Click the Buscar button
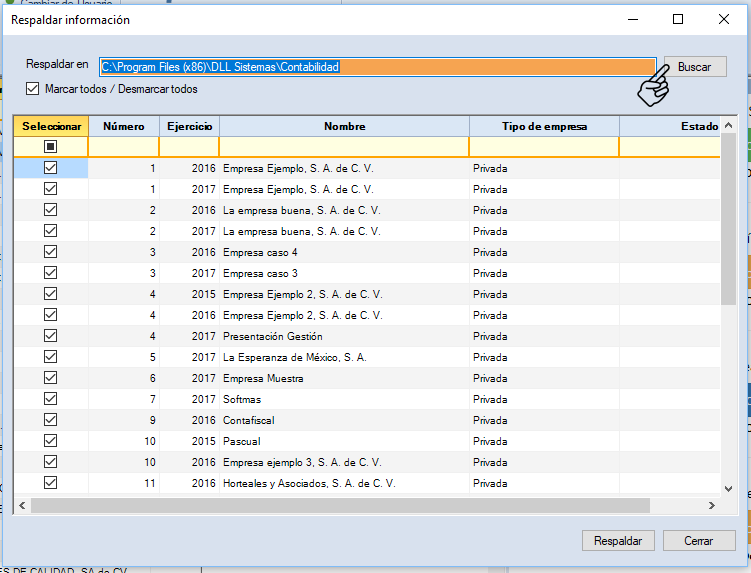The image size is (751, 573). [695, 67]
